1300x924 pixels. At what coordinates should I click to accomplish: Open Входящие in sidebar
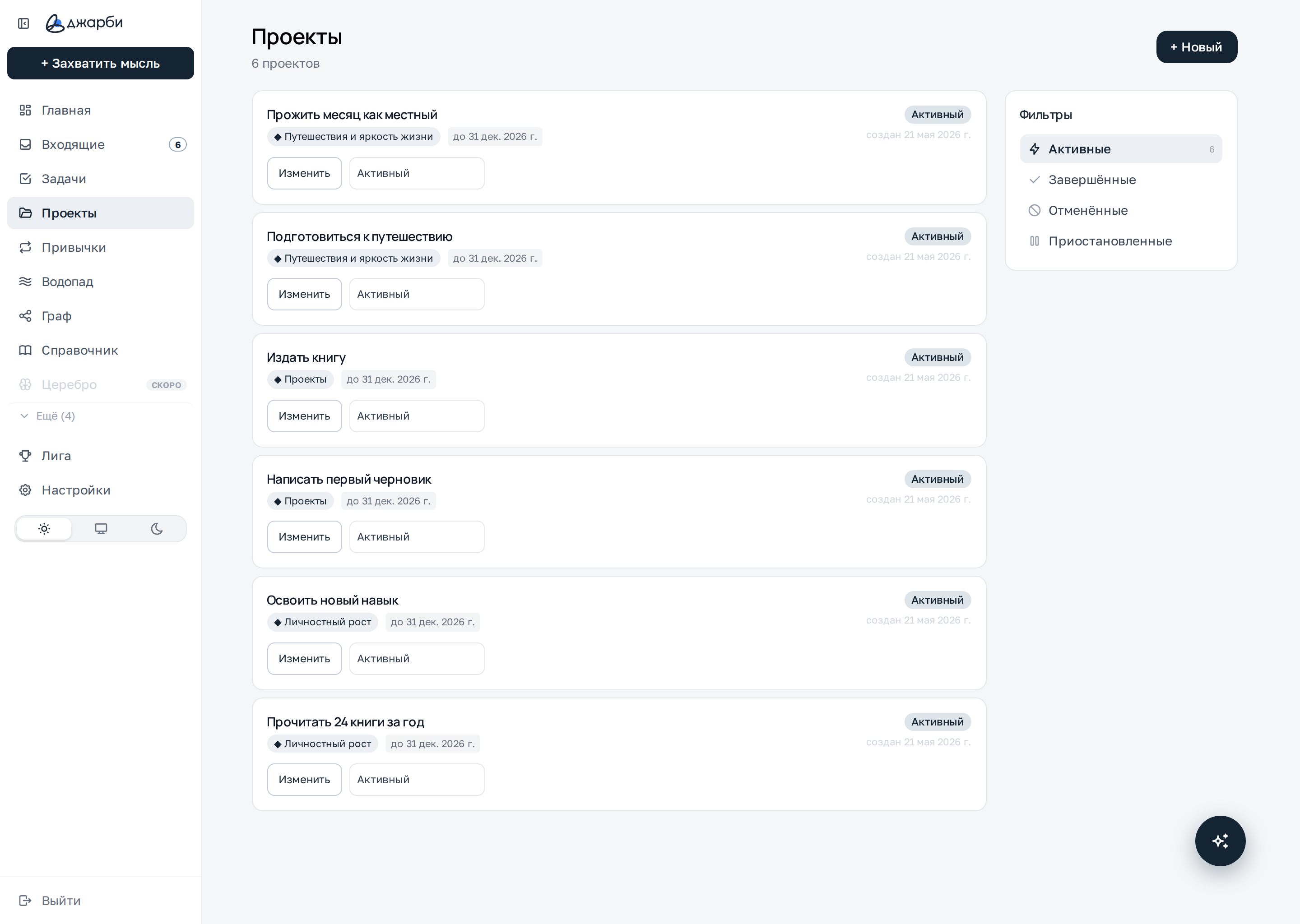100,144
